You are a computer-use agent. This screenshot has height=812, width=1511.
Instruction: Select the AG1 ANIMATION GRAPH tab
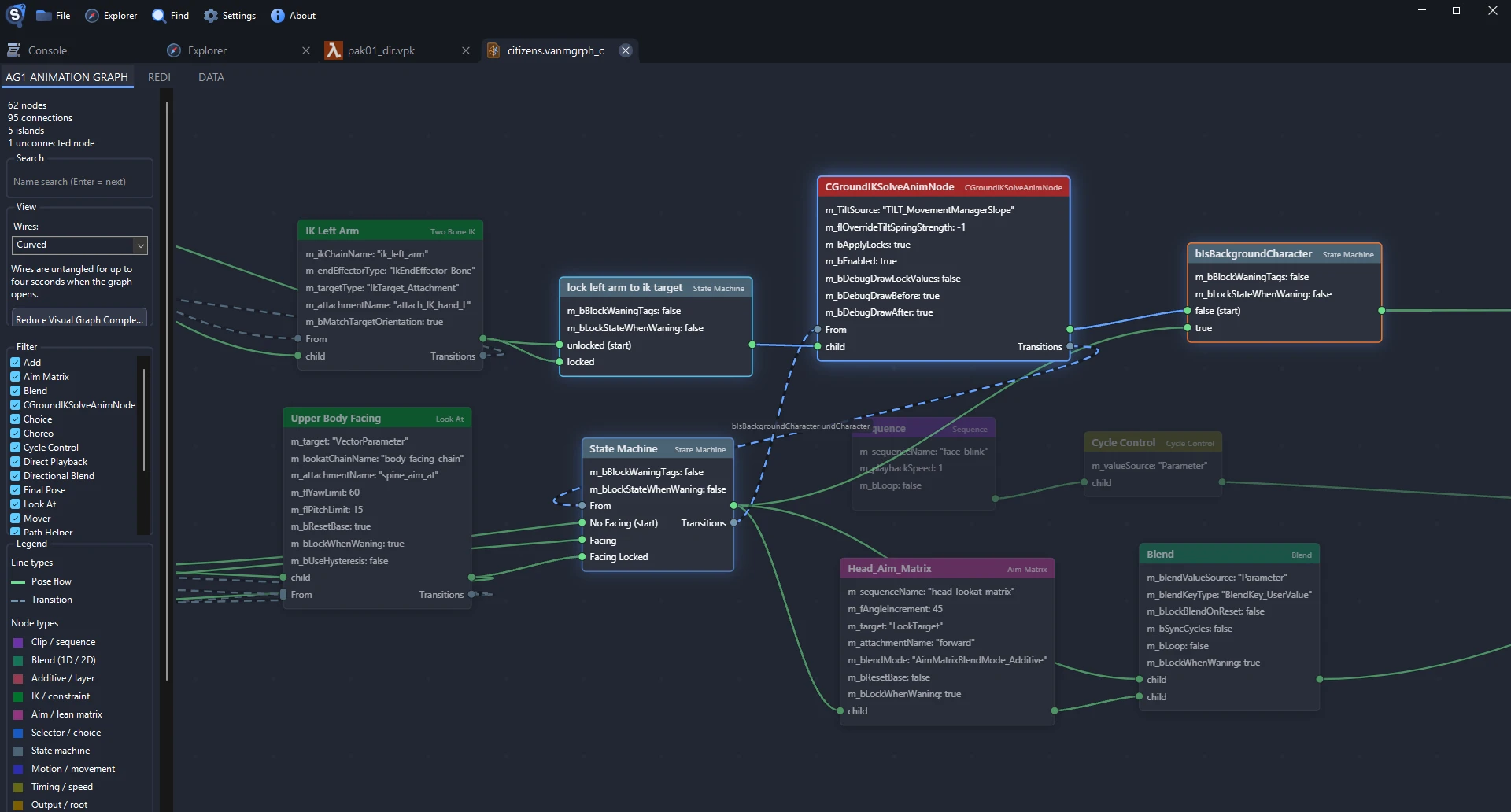[67, 77]
